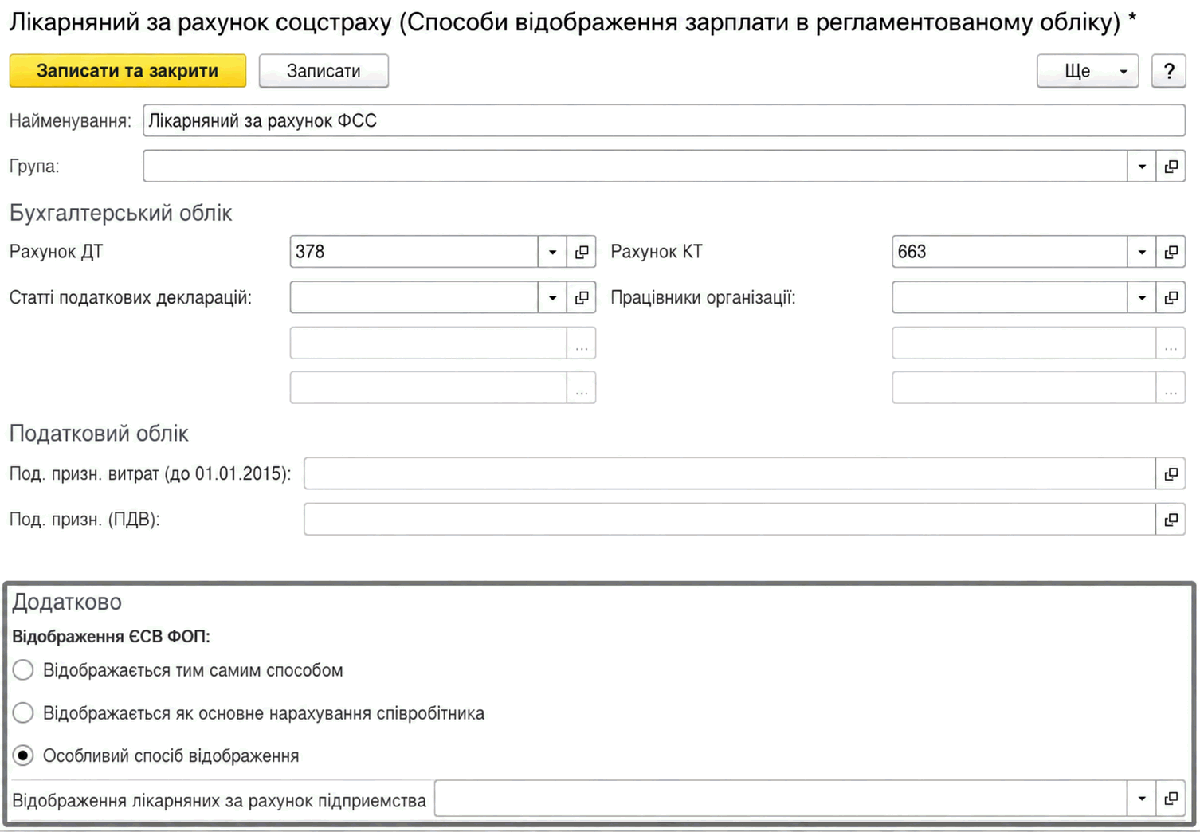
Task: Open item icon for Под. призн. (ПДВ) field
Action: tap(1170, 519)
